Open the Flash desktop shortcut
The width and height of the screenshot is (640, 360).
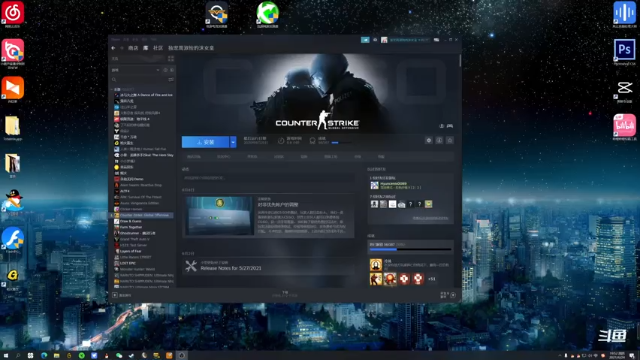pyautogui.click(x=13, y=240)
